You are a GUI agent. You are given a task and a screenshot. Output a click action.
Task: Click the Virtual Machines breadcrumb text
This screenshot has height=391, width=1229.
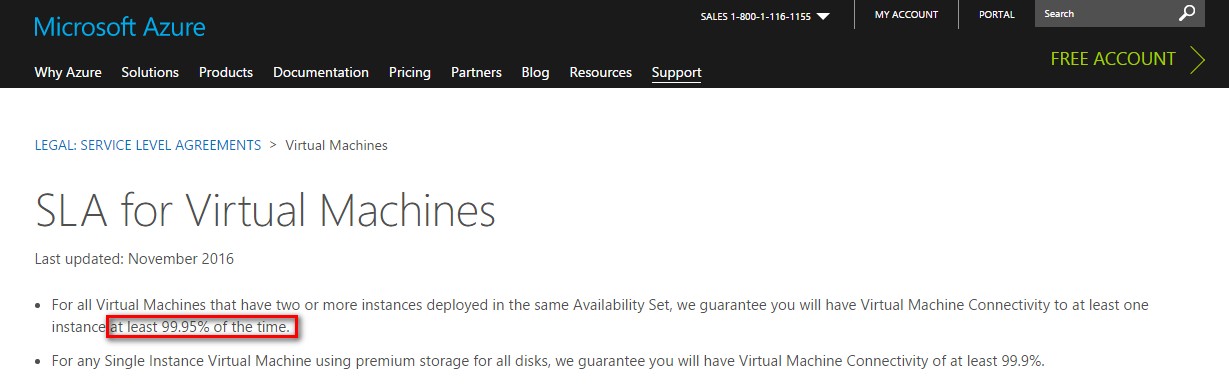(x=337, y=145)
